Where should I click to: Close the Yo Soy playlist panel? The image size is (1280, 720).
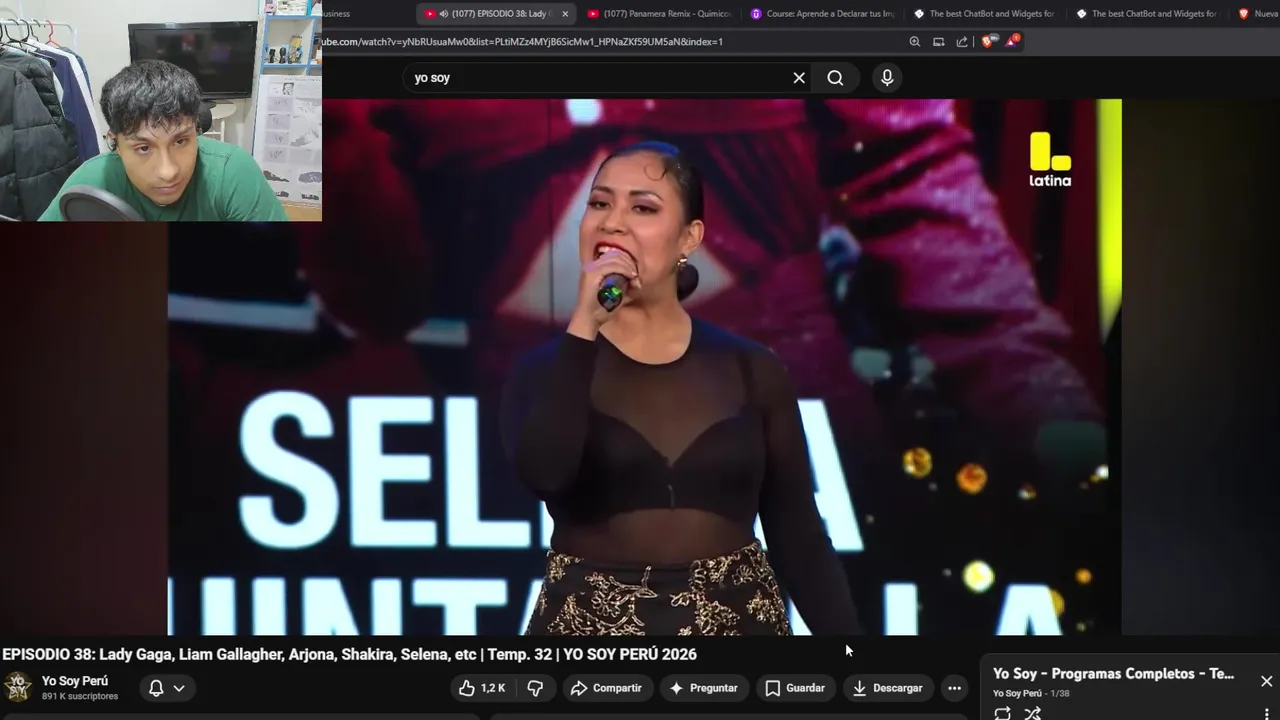pos(1266,681)
